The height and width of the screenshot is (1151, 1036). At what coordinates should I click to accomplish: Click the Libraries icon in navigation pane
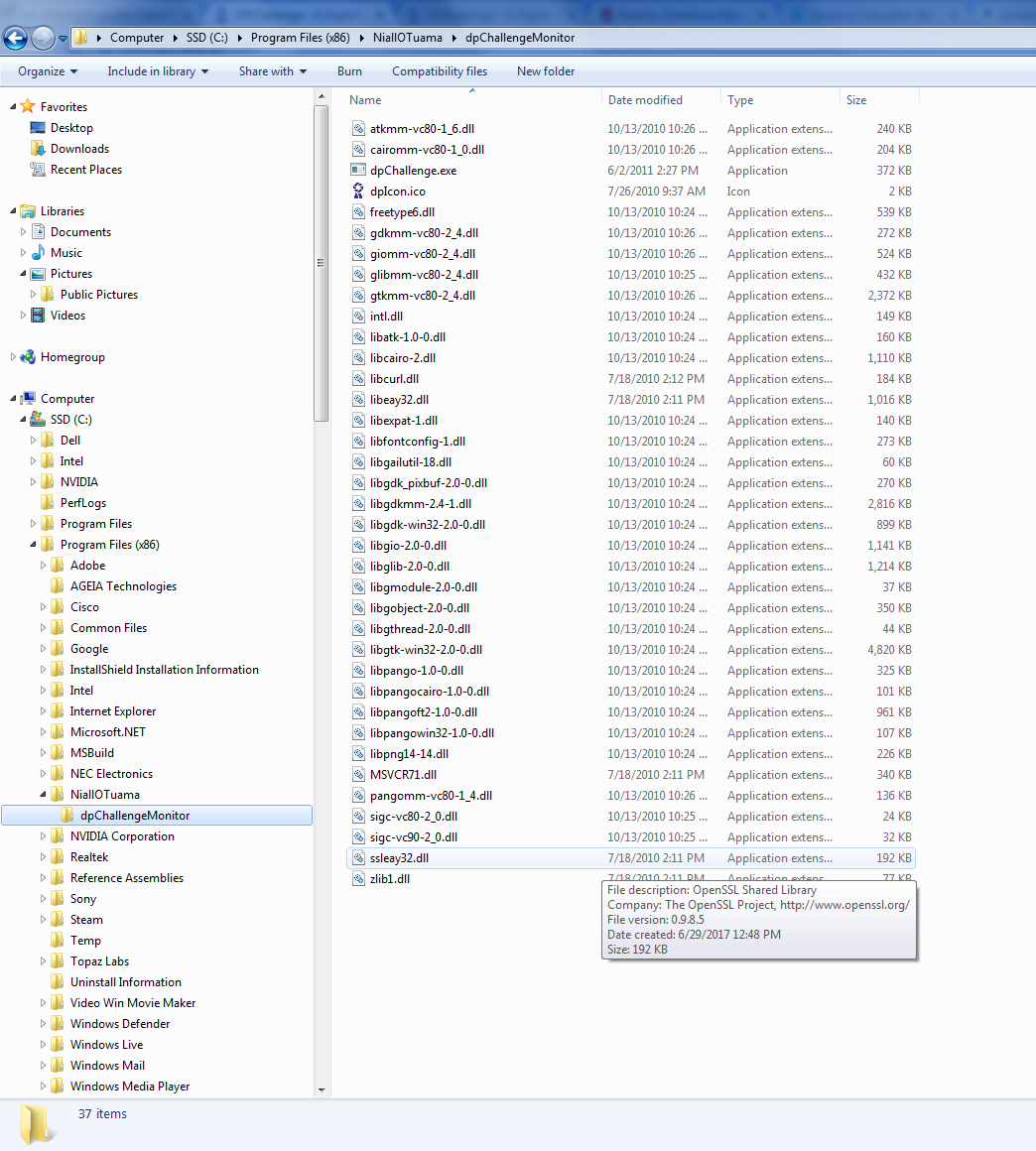click(x=28, y=211)
